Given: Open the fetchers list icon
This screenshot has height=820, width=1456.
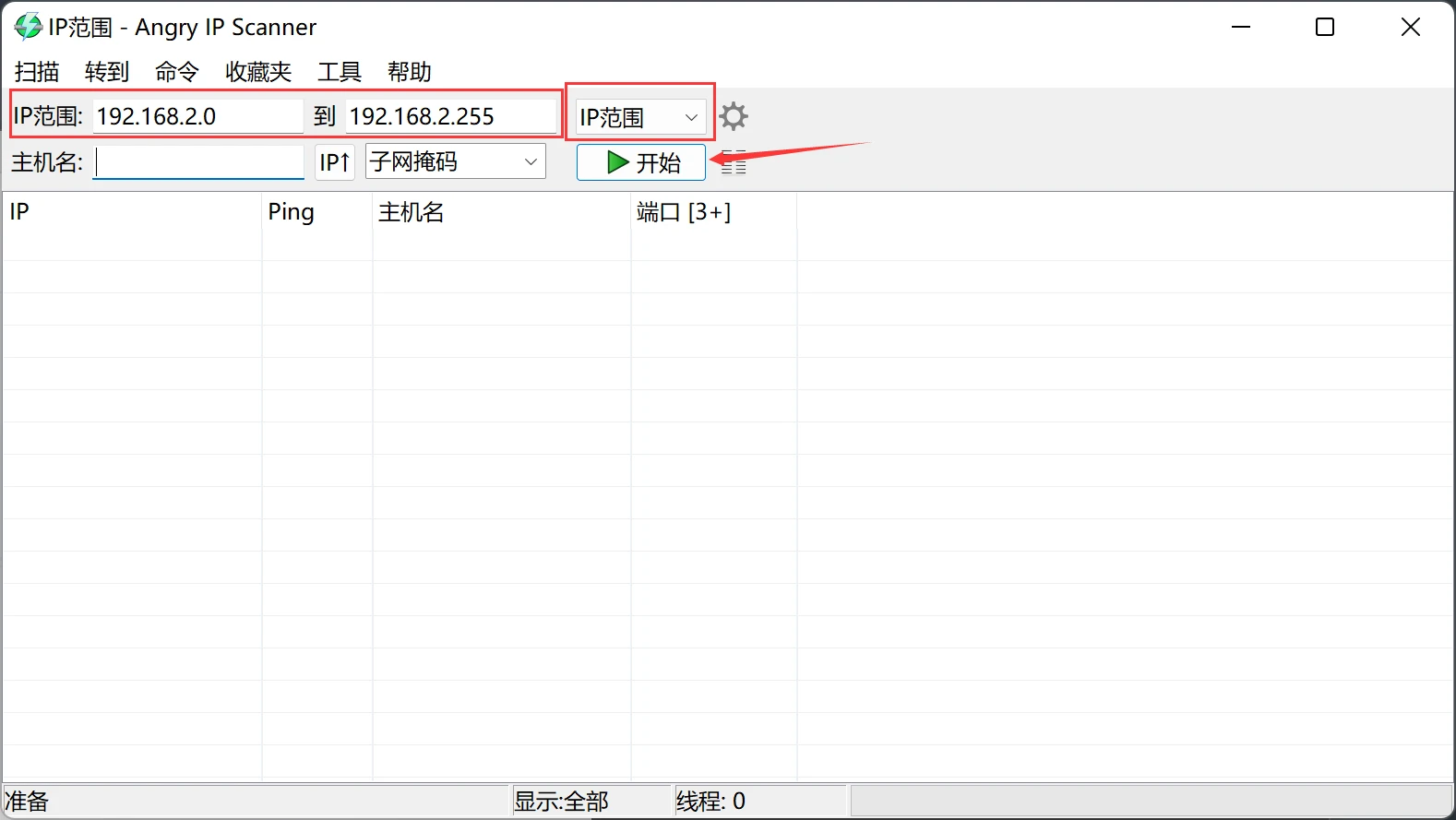Looking at the screenshot, I should [x=734, y=162].
